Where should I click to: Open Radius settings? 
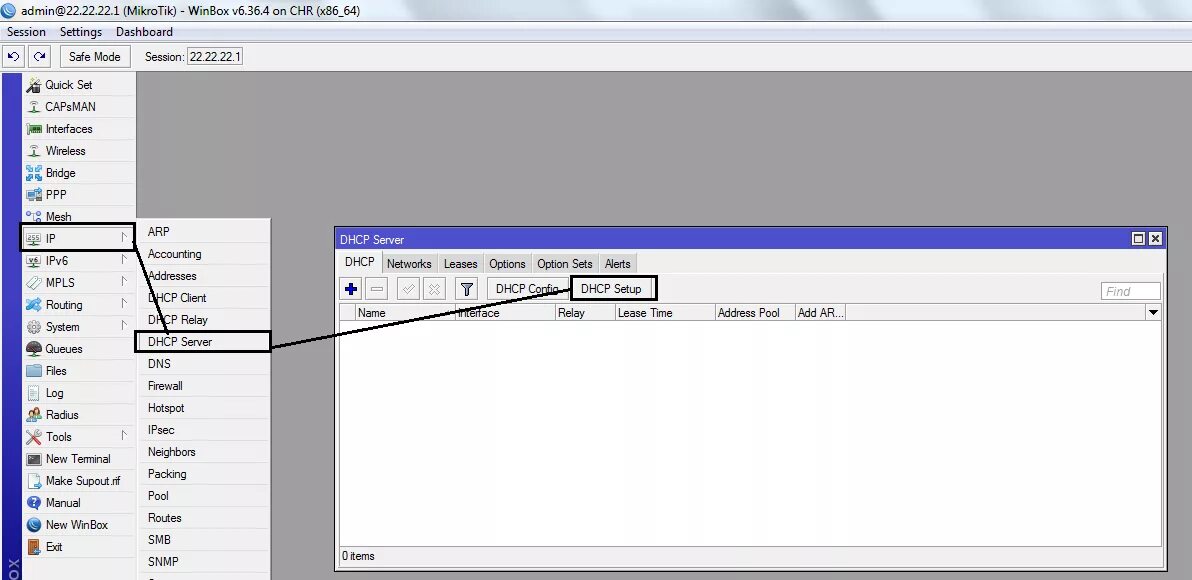(x=62, y=415)
